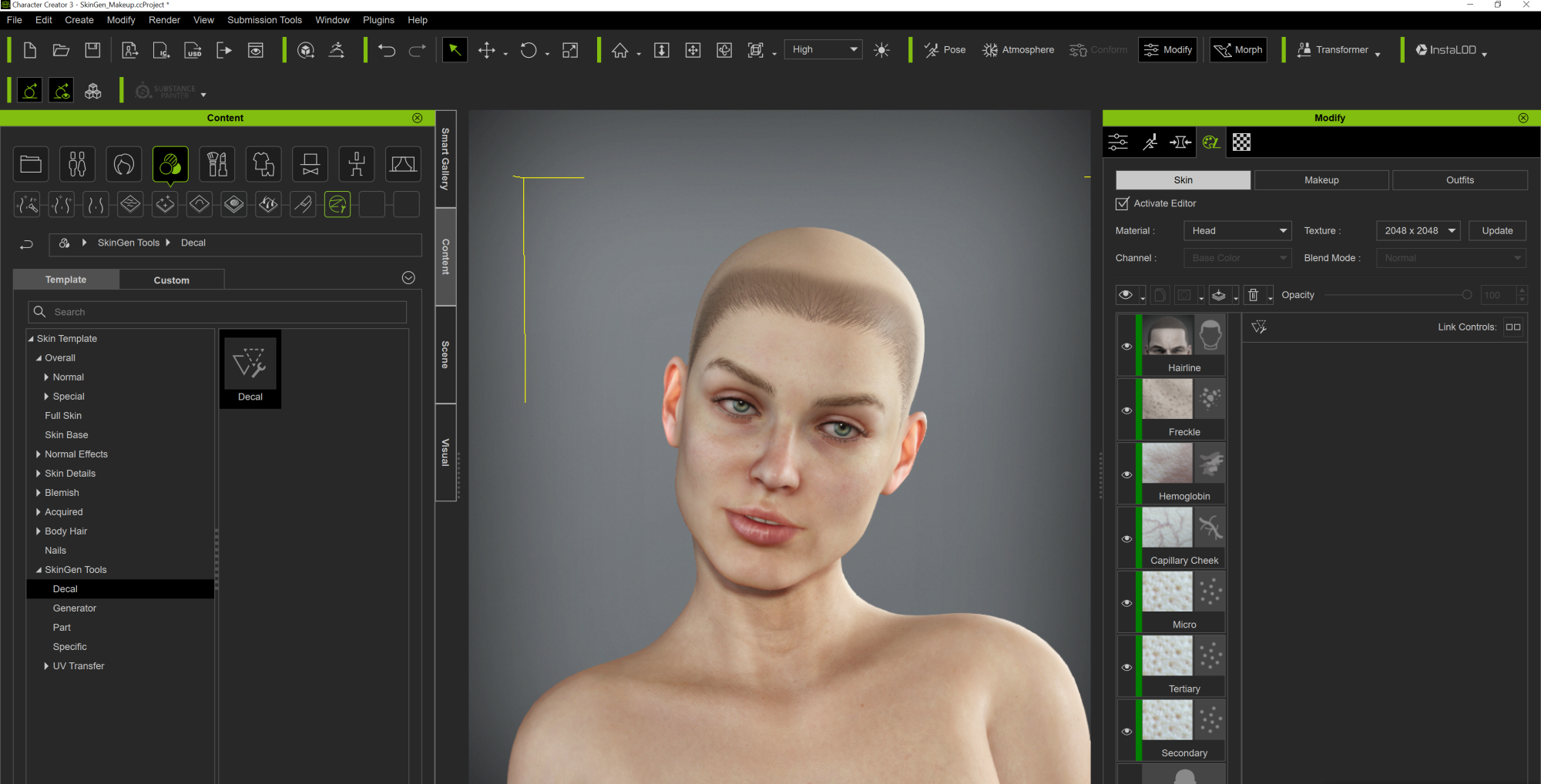Screen dimensions: 1541x784
Task: Click the Transformer button
Action: [1332, 50]
